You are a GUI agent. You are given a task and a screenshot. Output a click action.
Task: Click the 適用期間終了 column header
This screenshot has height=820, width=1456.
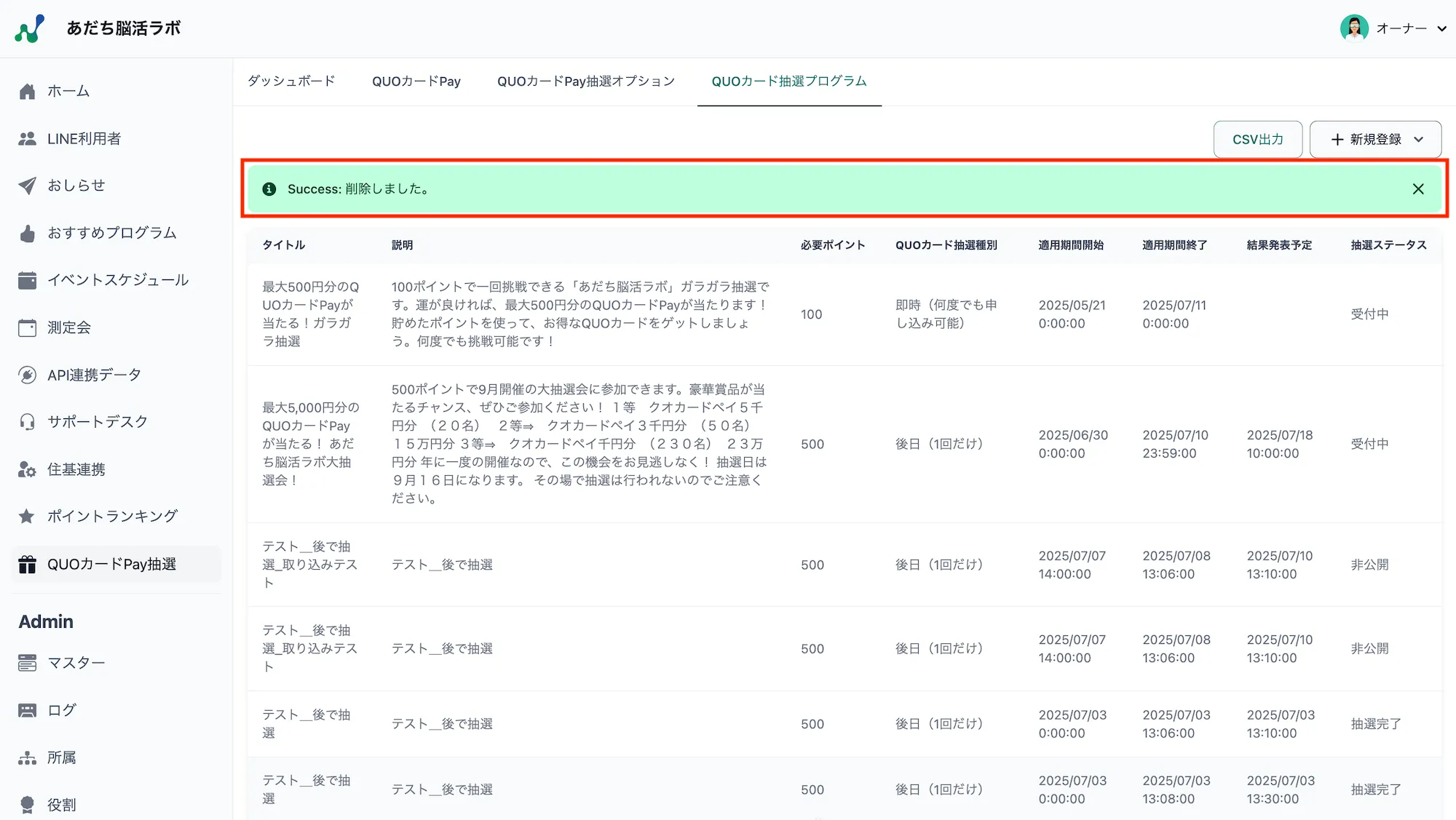1175,245
